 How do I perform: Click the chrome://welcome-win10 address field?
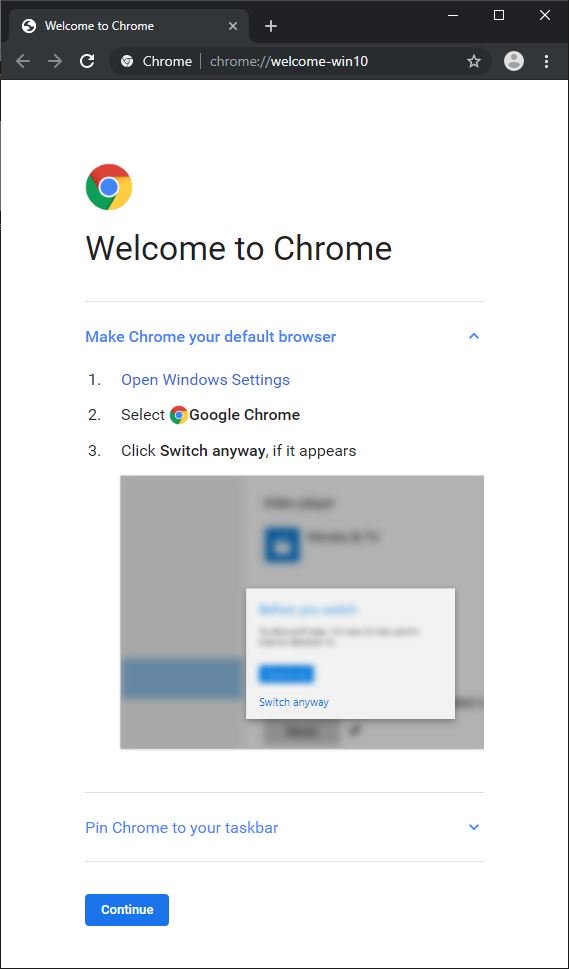click(289, 61)
